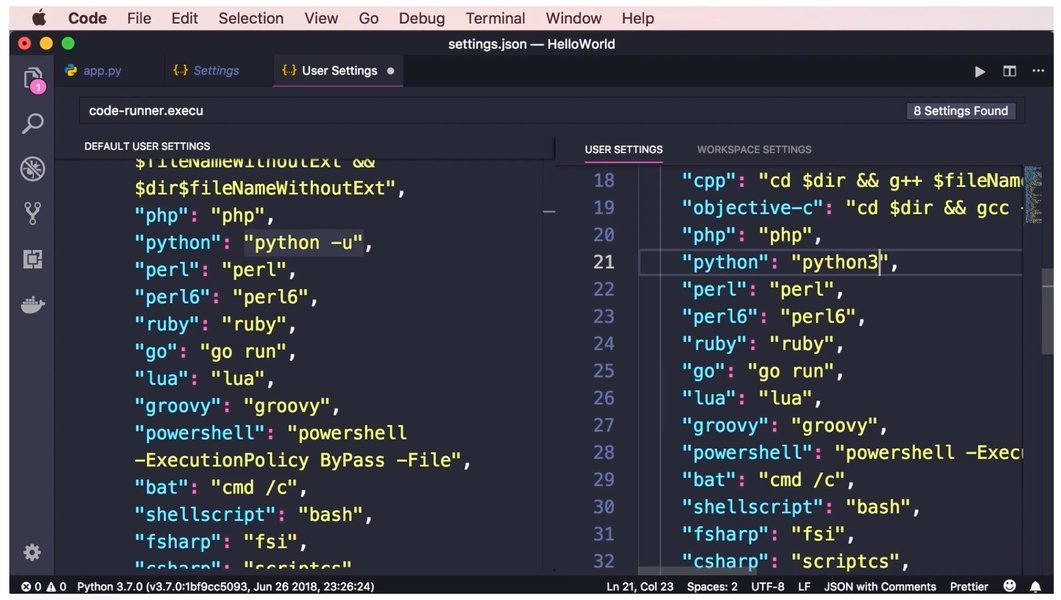Open the Manage gear icon

32,553
